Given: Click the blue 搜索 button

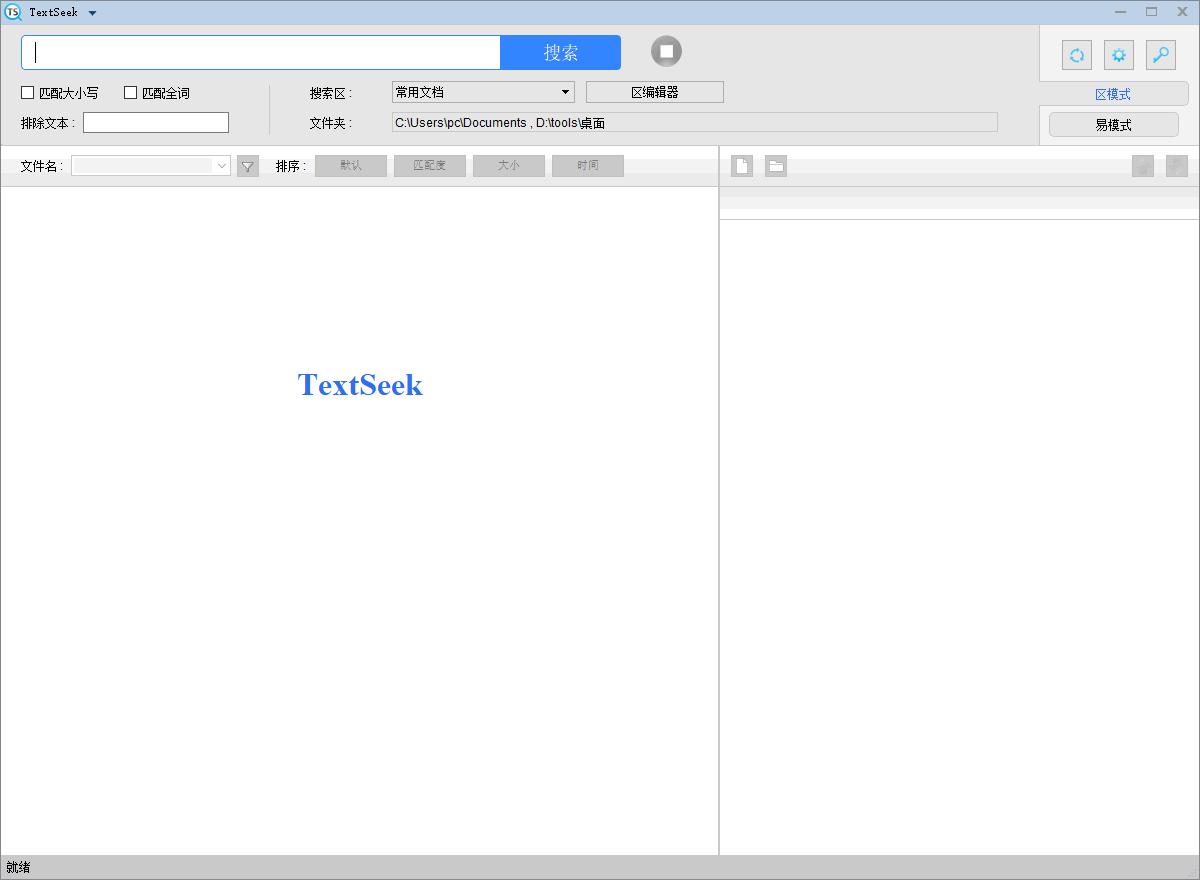Looking at the screenshot, I should coord(561,53).
